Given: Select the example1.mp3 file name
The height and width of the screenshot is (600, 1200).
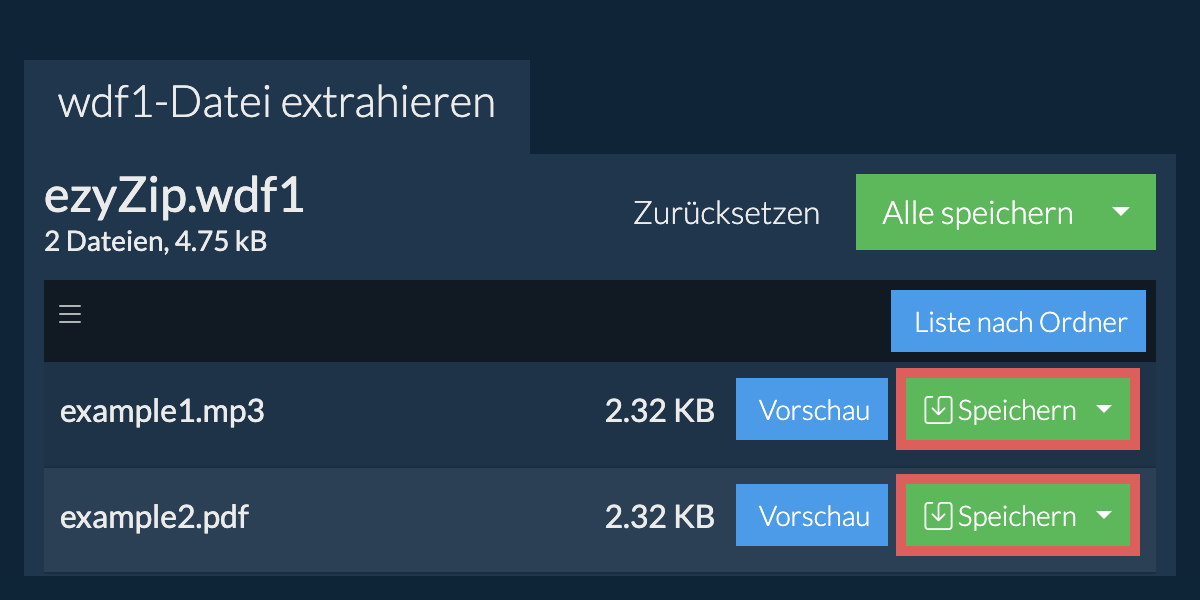Looking at the screenshot, I should [x=162, y=411].
